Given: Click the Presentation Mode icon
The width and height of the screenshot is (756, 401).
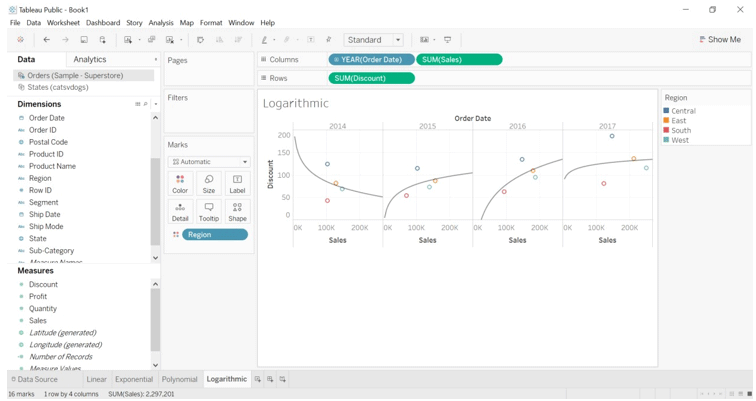Looking at the screenshot, I should 447,40.
